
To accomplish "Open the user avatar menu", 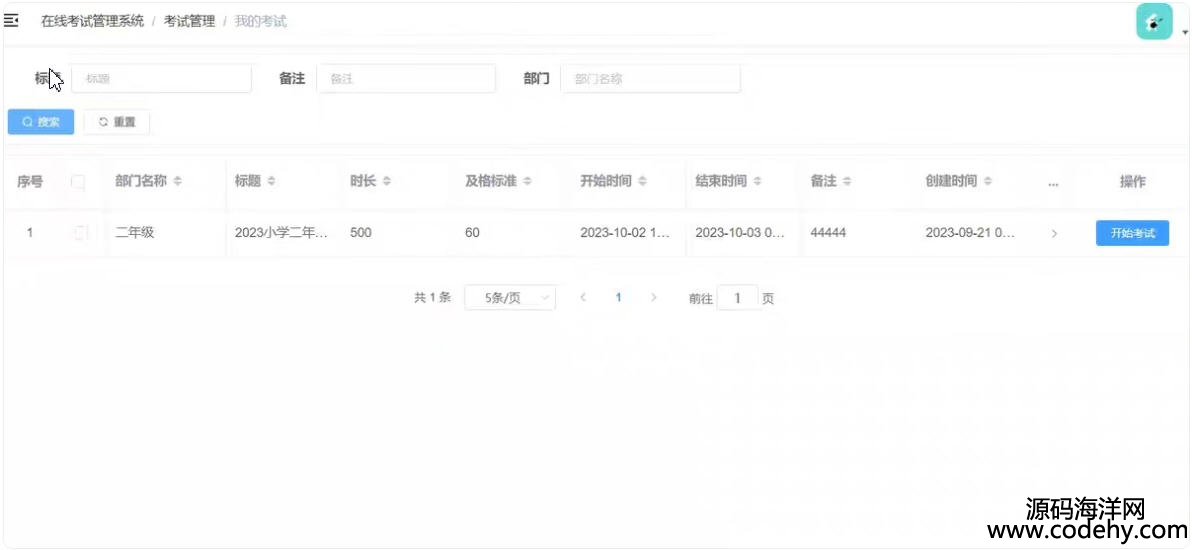I will 1154,22.
